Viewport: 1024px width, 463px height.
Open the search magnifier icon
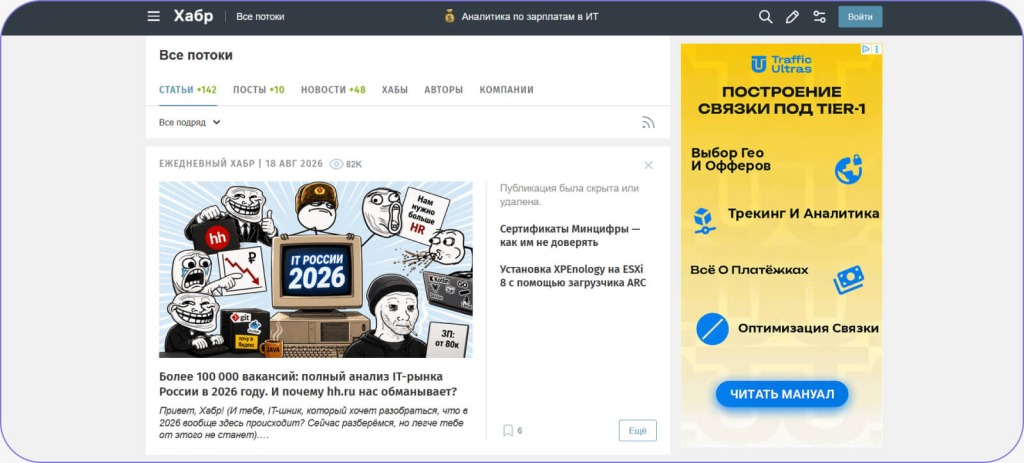(765, 17)
